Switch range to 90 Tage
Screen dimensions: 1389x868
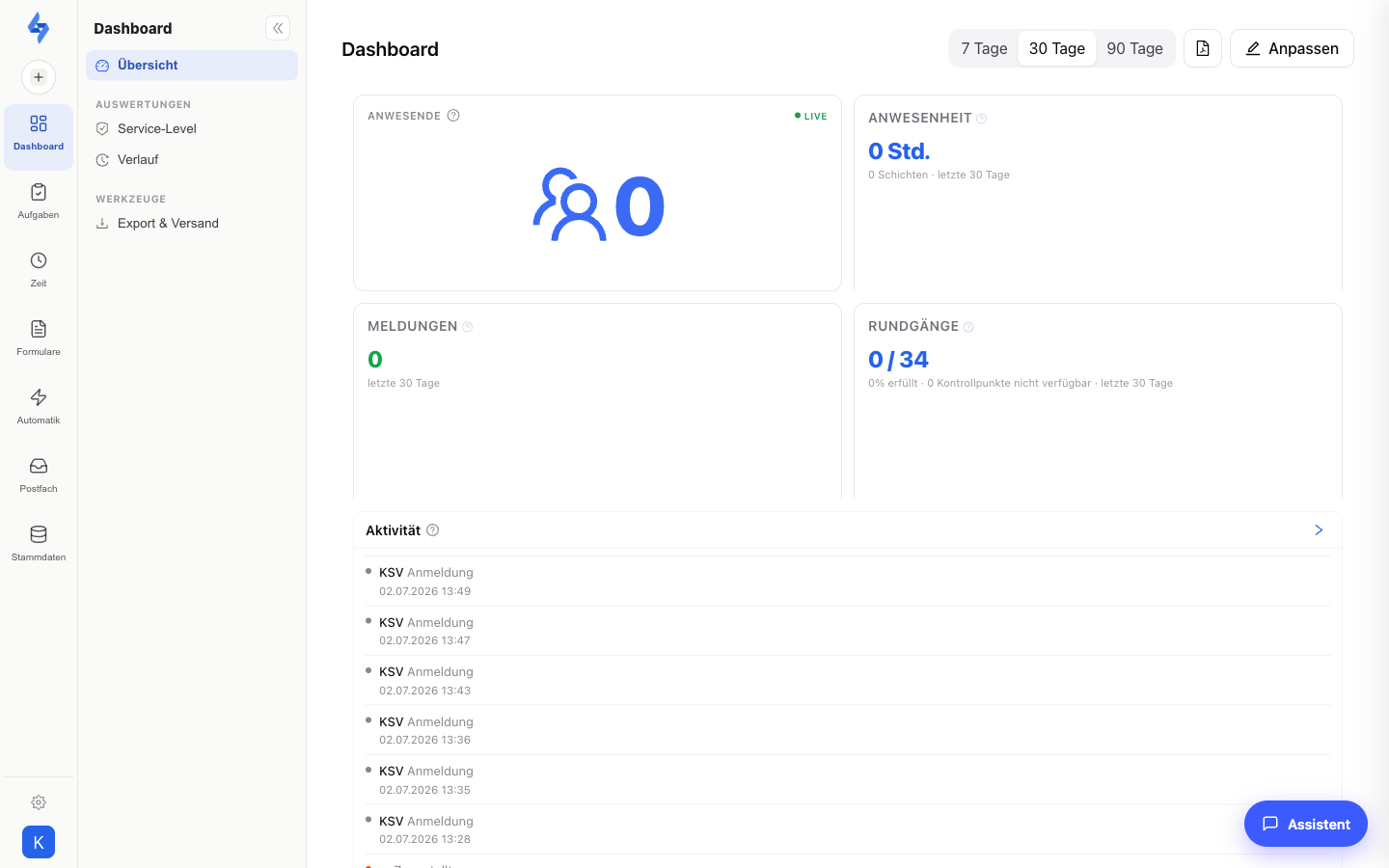pos(1134,48)
